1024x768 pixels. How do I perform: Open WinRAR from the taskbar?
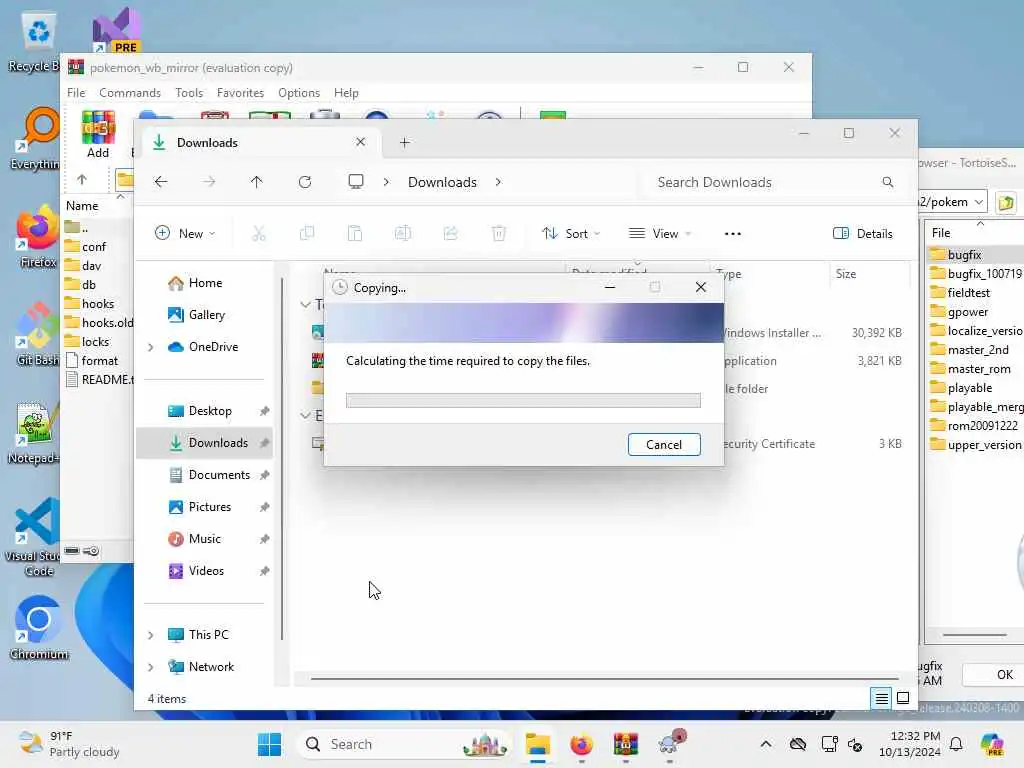pyautogui.click(x=626, y=744)
